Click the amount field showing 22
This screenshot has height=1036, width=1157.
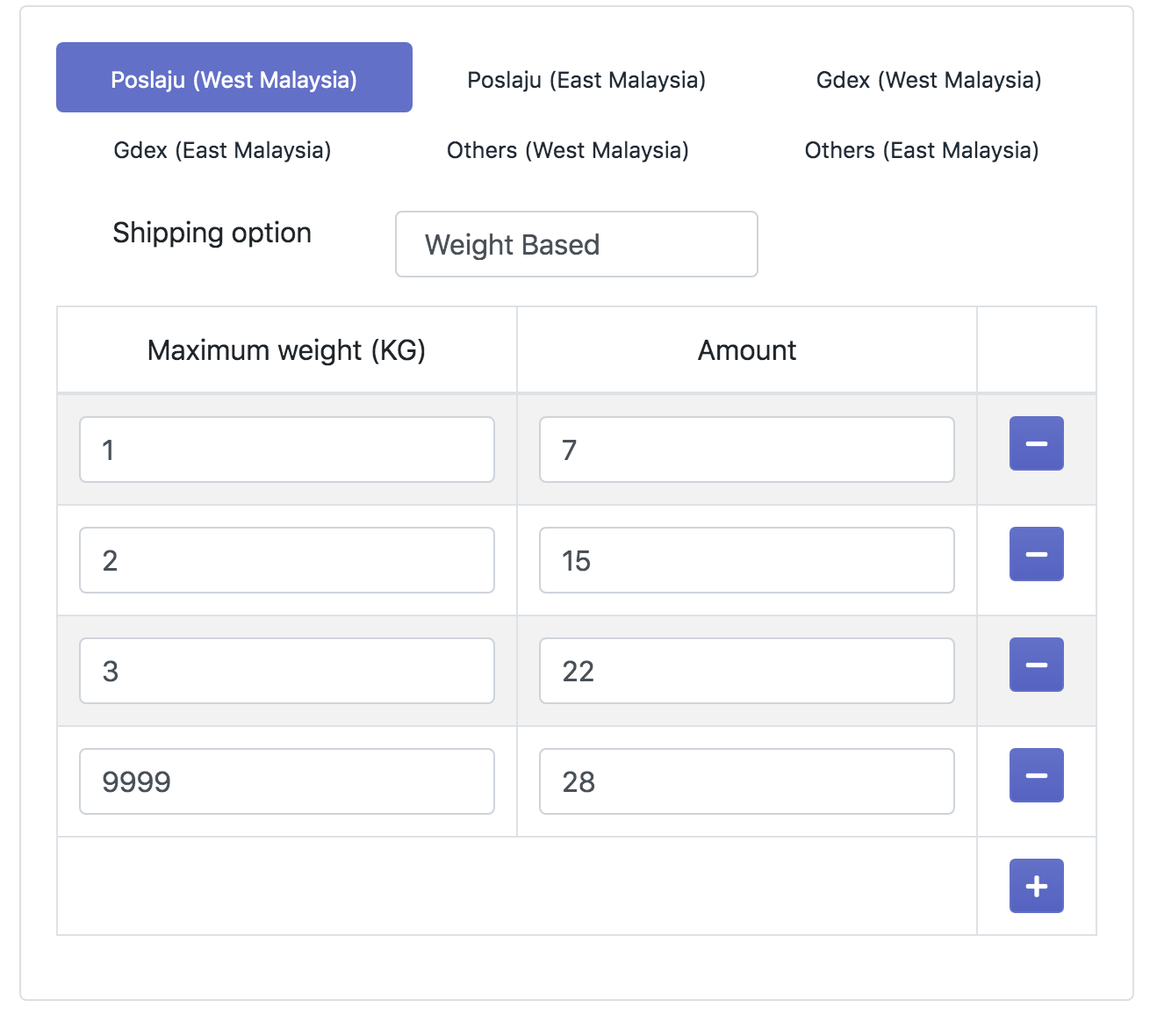point(746,671)
